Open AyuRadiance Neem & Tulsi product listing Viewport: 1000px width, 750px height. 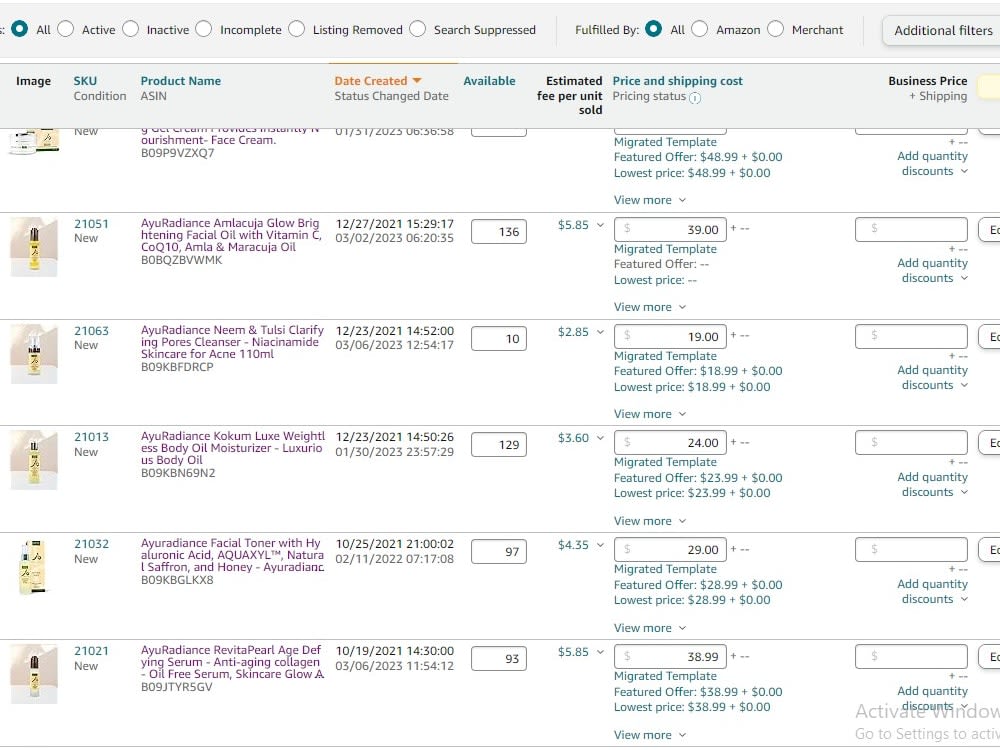click(232, 342)
